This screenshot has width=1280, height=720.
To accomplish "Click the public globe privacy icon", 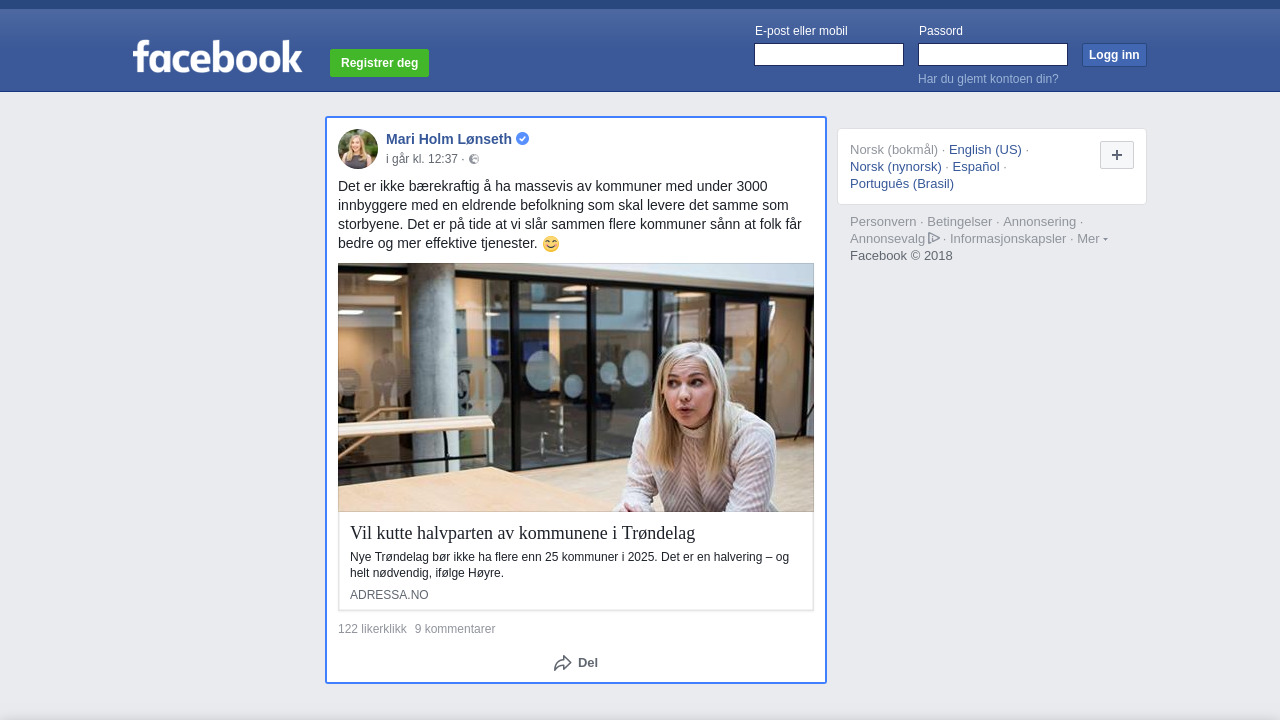I will pos(474,159).
